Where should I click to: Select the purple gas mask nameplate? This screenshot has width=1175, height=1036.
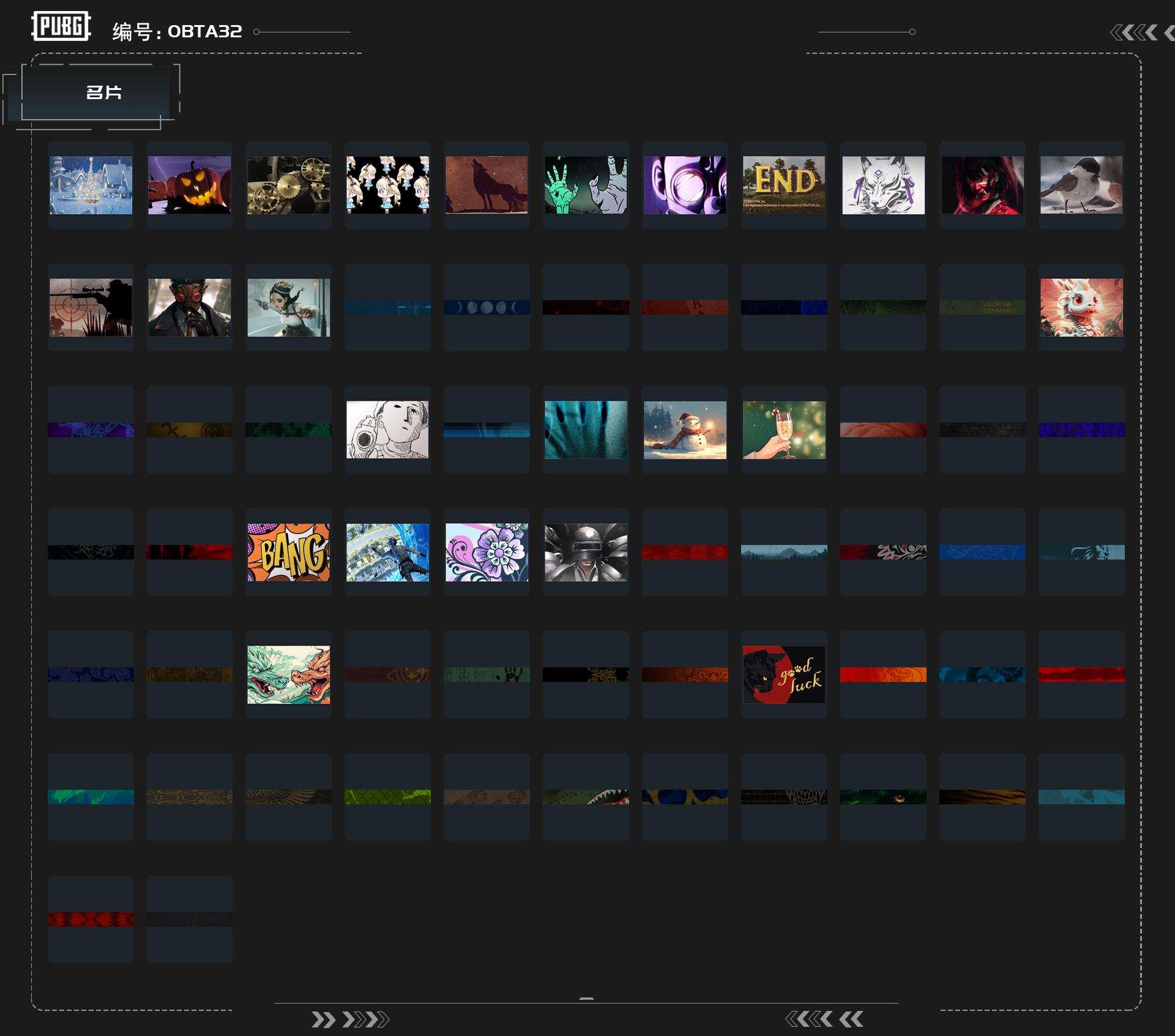tap(685, 185)
